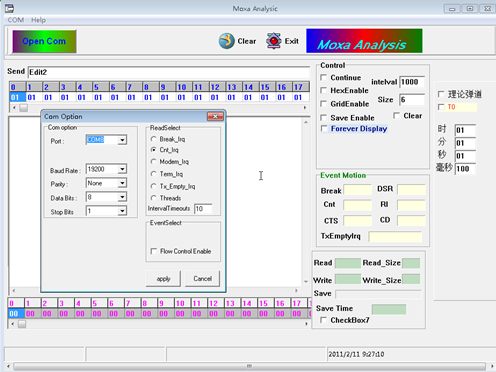Open the Baud Rate dropdown
Image resolution: width=496 pixels, height=372 pixels.
[122, 169]
